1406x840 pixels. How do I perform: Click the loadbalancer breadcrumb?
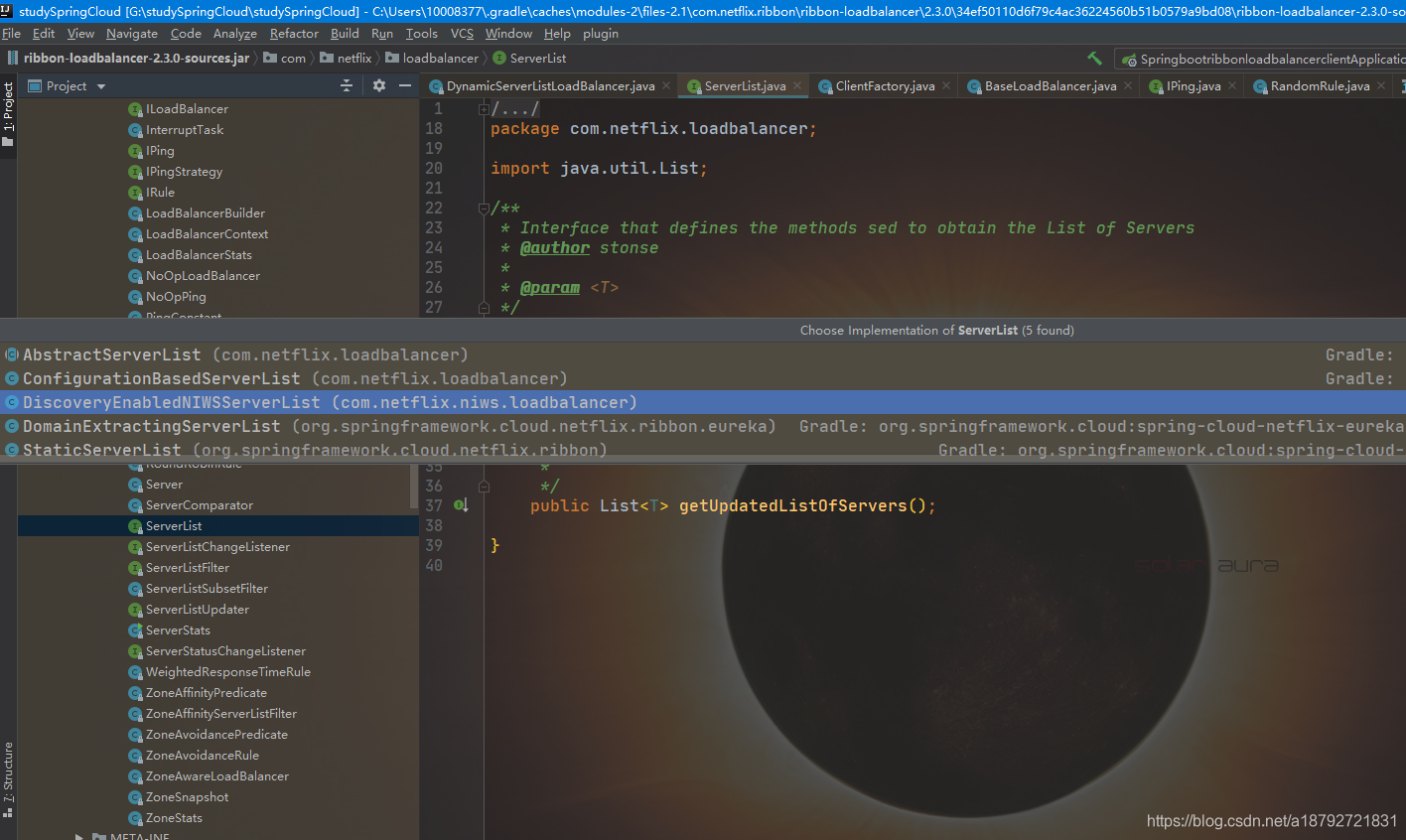pyautogui.click(x=432, y=59)
